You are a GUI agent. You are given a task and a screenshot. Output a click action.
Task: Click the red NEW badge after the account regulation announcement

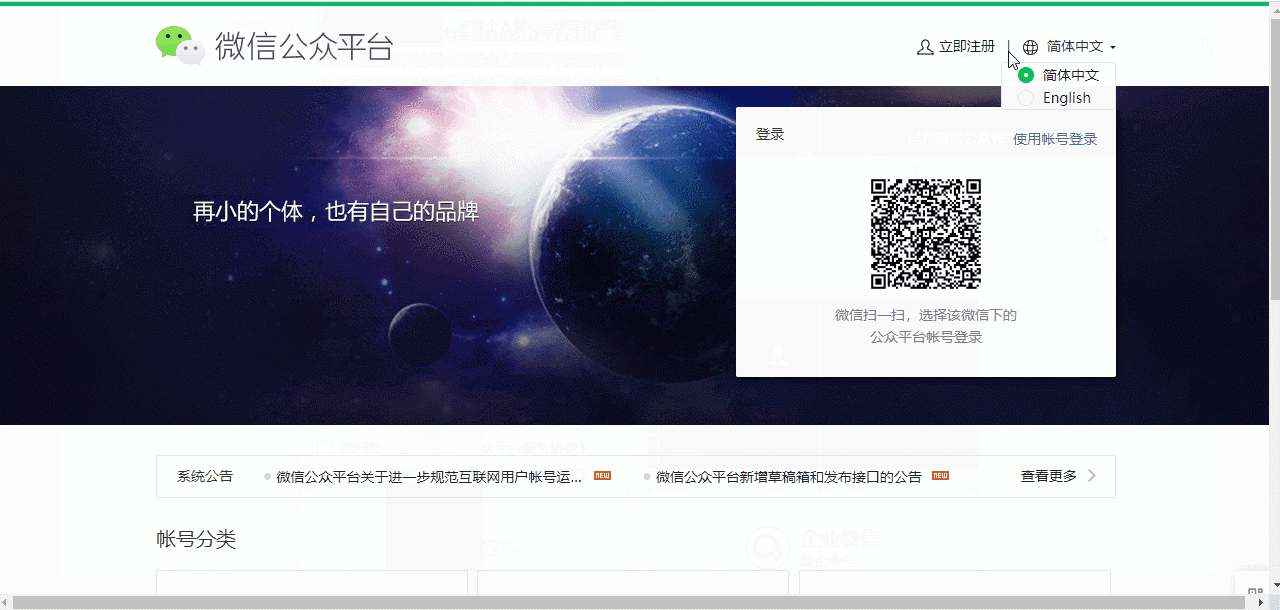601,476
